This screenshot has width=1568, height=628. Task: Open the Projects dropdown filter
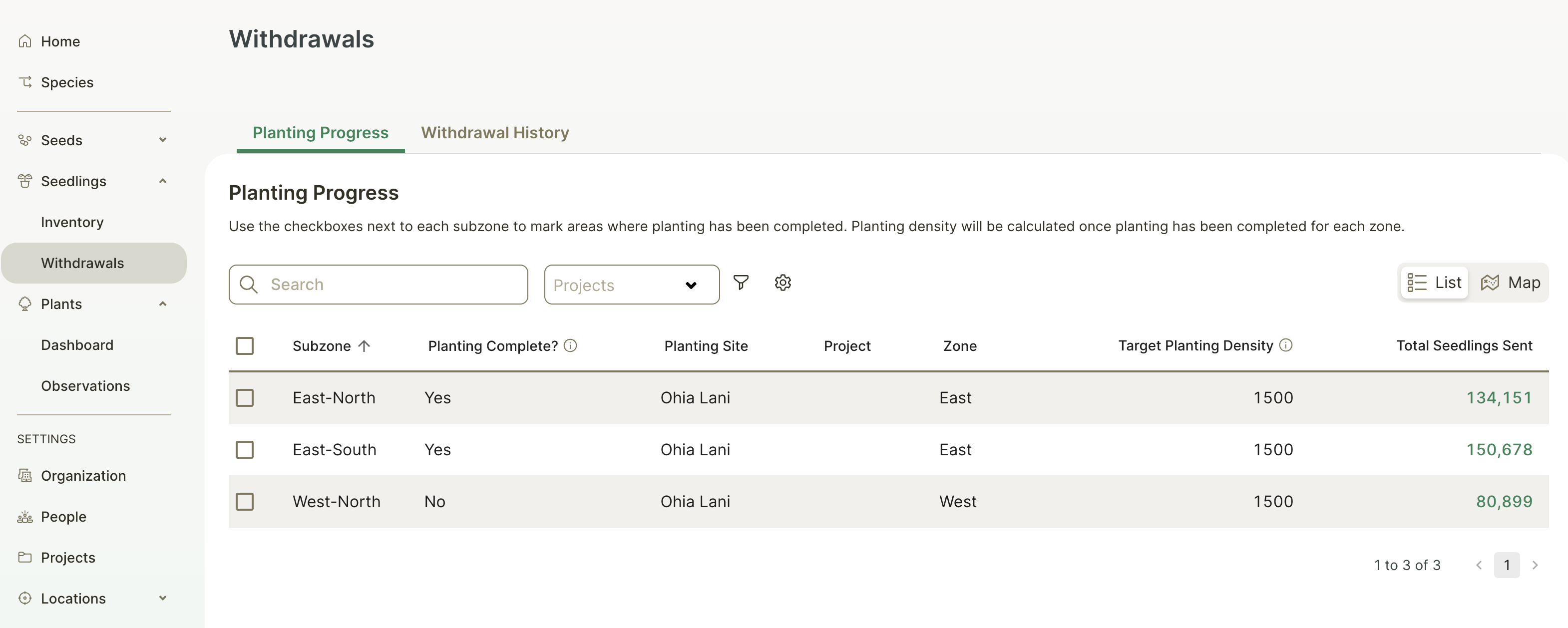click(631, 285)
